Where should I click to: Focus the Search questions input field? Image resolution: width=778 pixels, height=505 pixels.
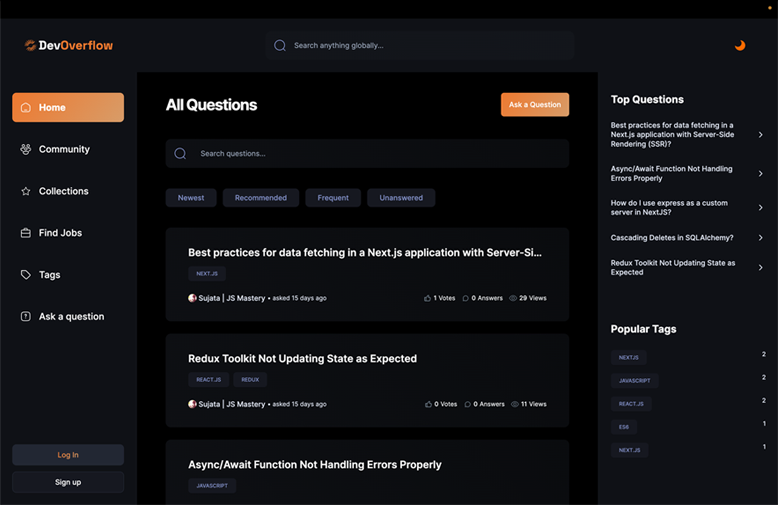pos(367,154)
